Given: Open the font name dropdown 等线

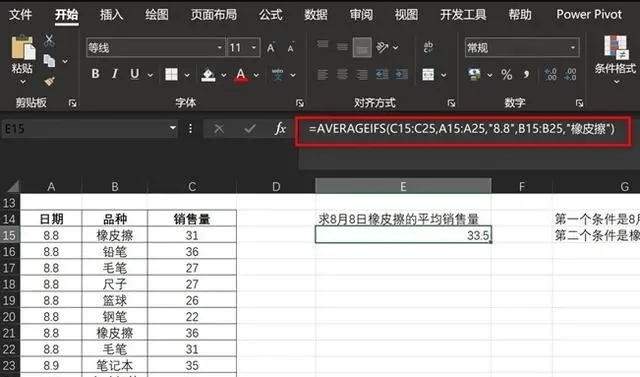Looking at the screenshot, I should [x=220, y=48].
